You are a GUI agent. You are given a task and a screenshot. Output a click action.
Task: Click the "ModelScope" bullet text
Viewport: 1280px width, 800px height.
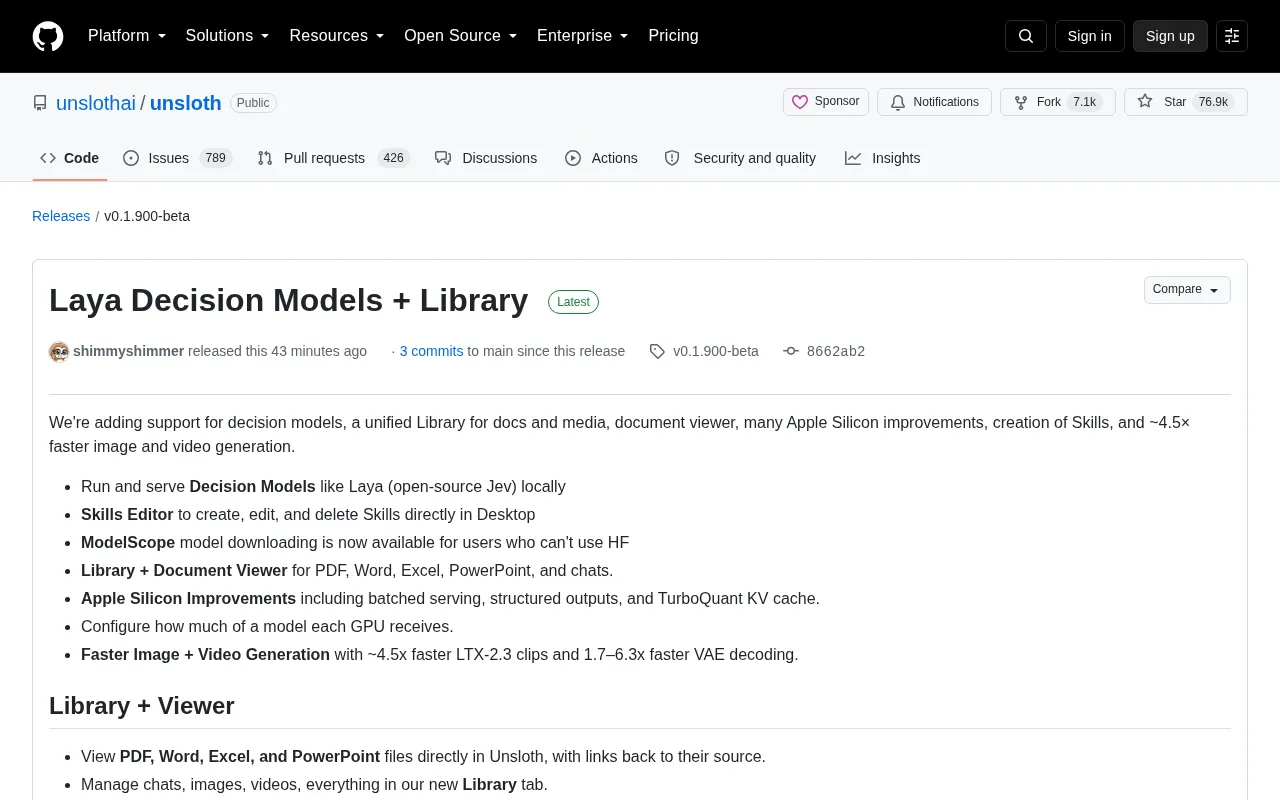pyautogui.click(x=128, y=542)
